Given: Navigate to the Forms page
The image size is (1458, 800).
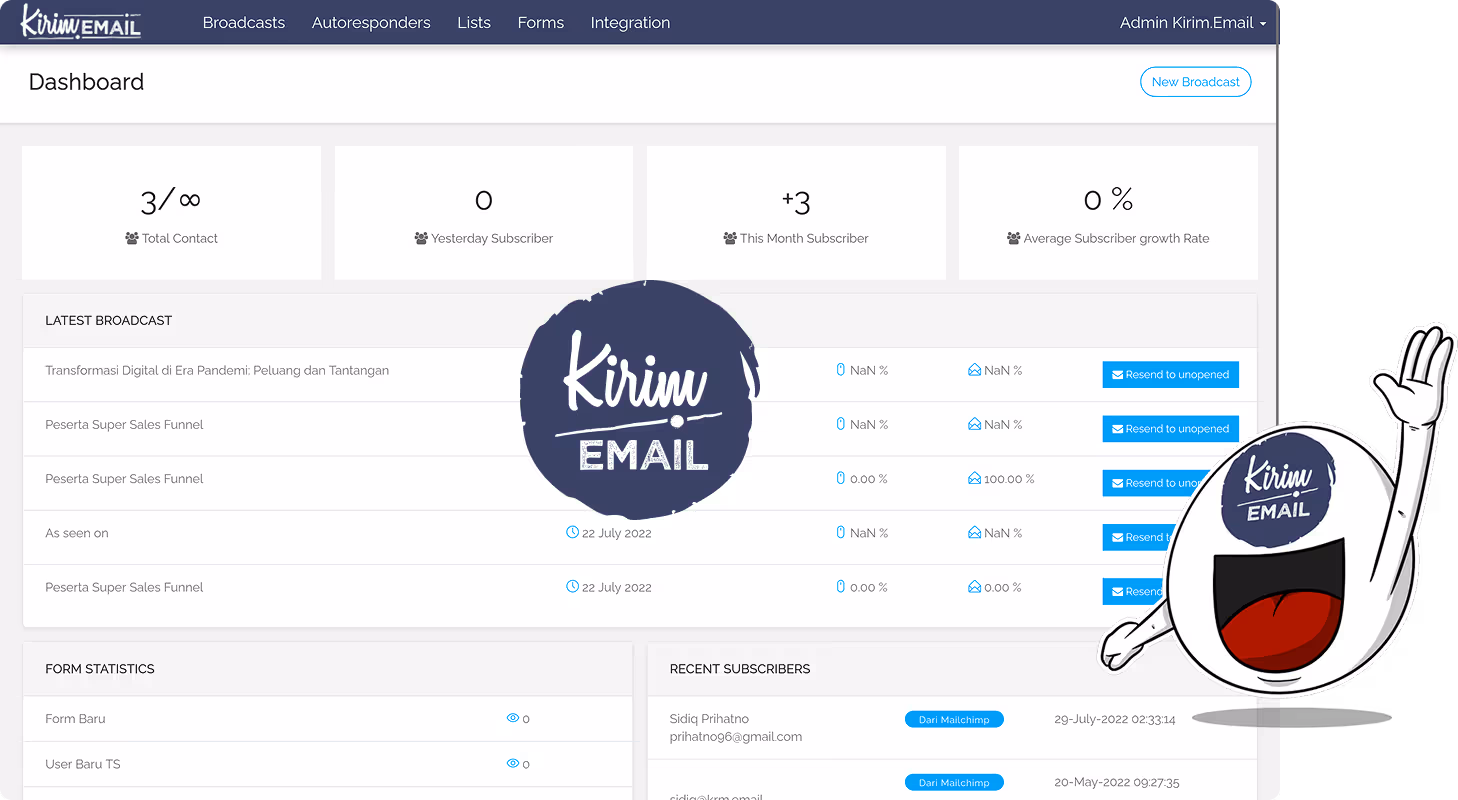Looking at the screenshot, I should click(x=541, y=23).
